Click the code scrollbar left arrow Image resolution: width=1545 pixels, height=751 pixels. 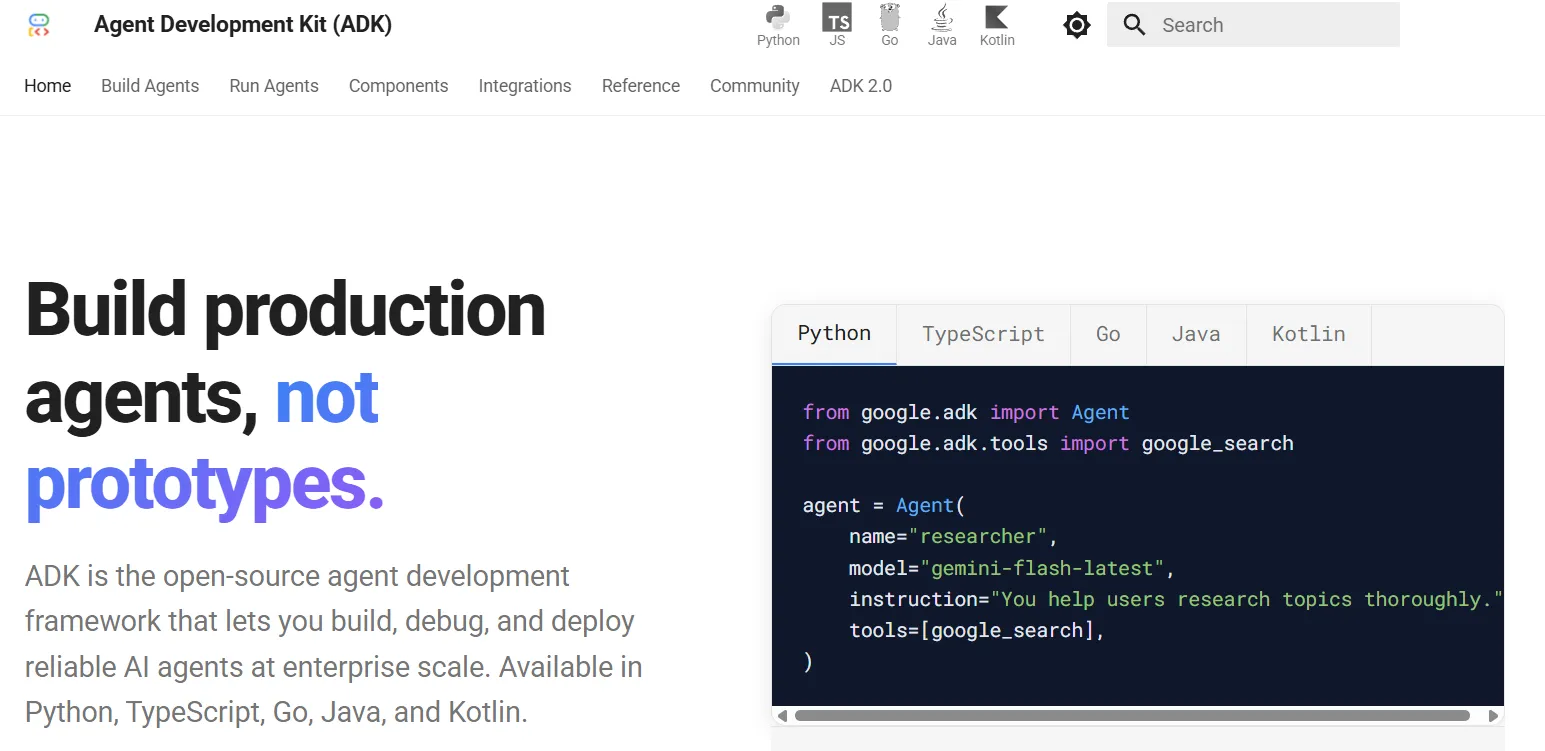point(782,716)
